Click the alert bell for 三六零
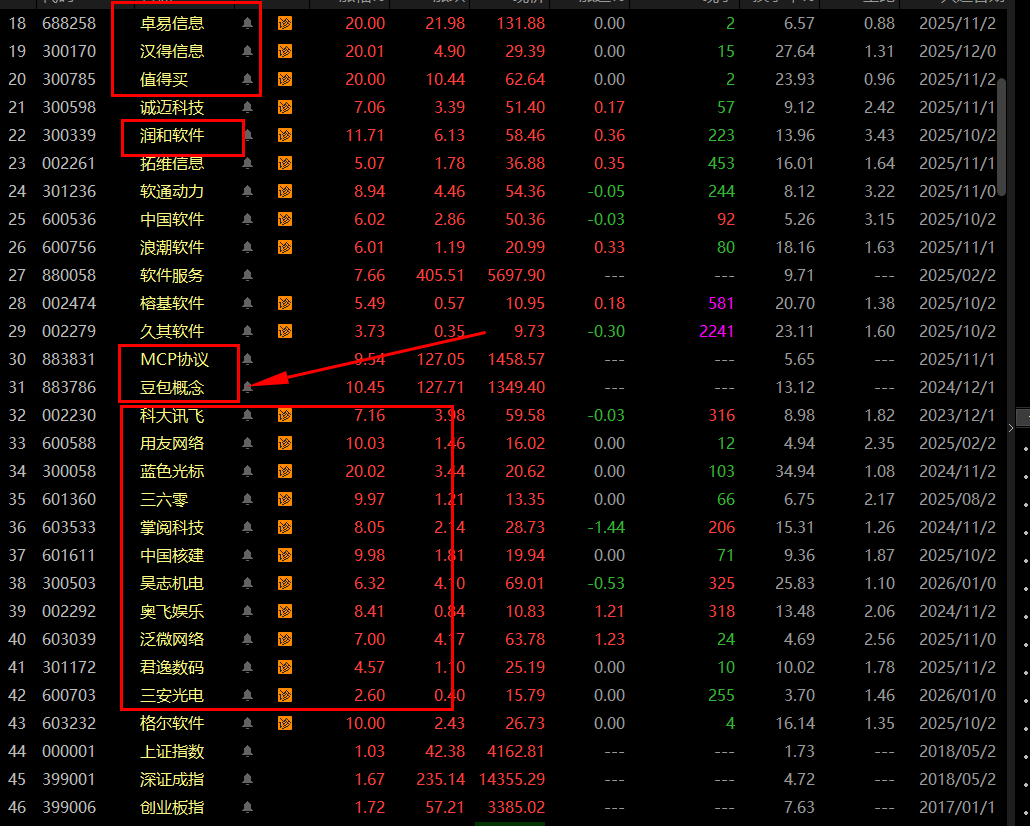 coord(247,499)
